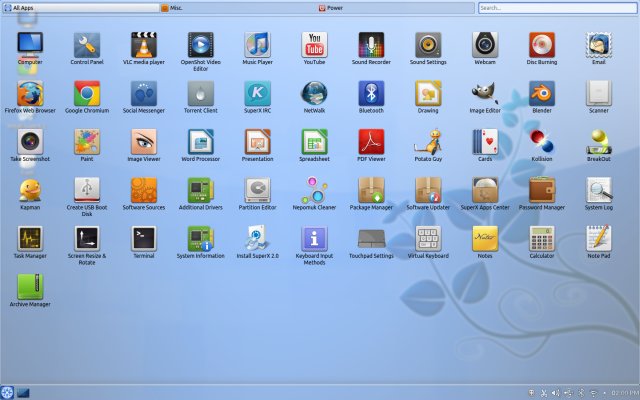Screen dimensions: 640x400
Task: Launch SuperX IRC
Action: [x=257, y=93]
